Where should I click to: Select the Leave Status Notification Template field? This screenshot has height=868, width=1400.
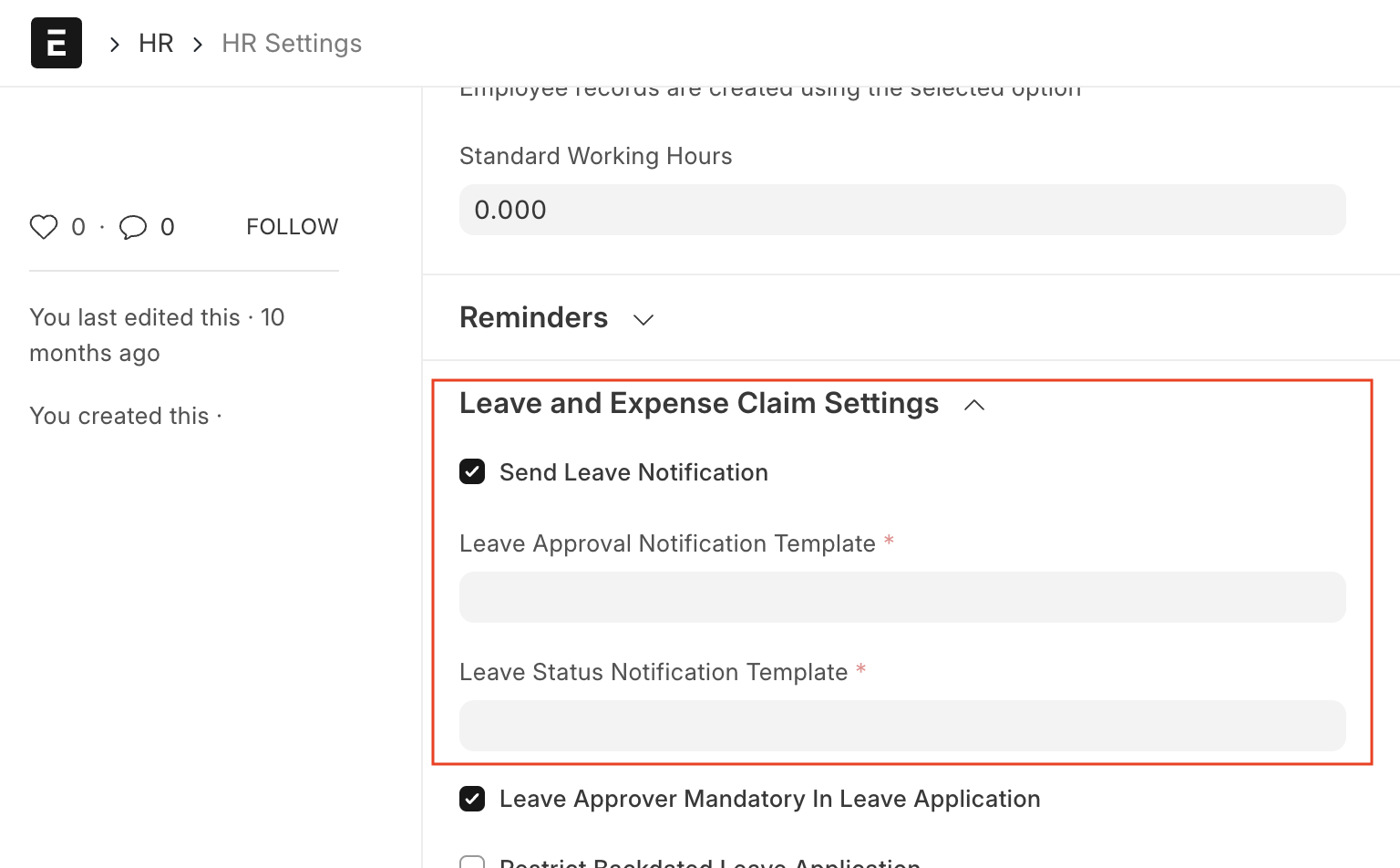tap(902, 726)
